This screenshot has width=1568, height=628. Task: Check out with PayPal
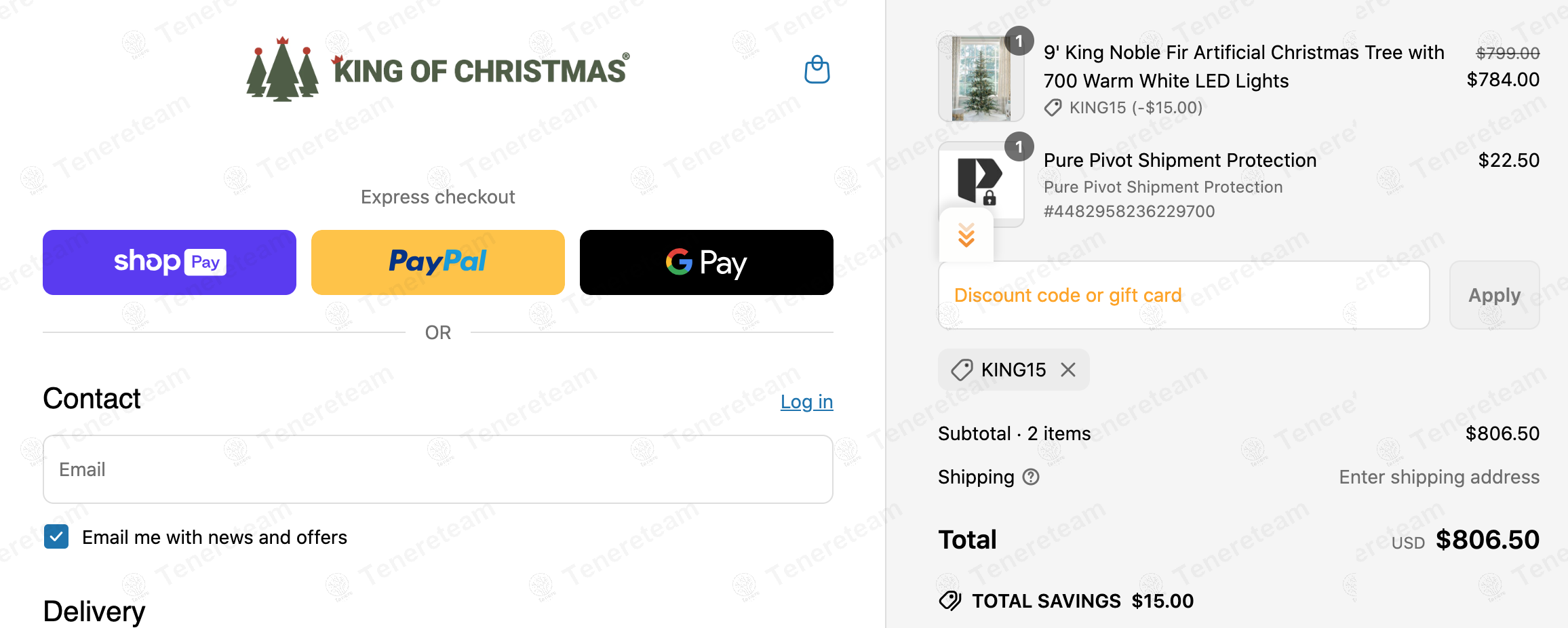point(437,262)
